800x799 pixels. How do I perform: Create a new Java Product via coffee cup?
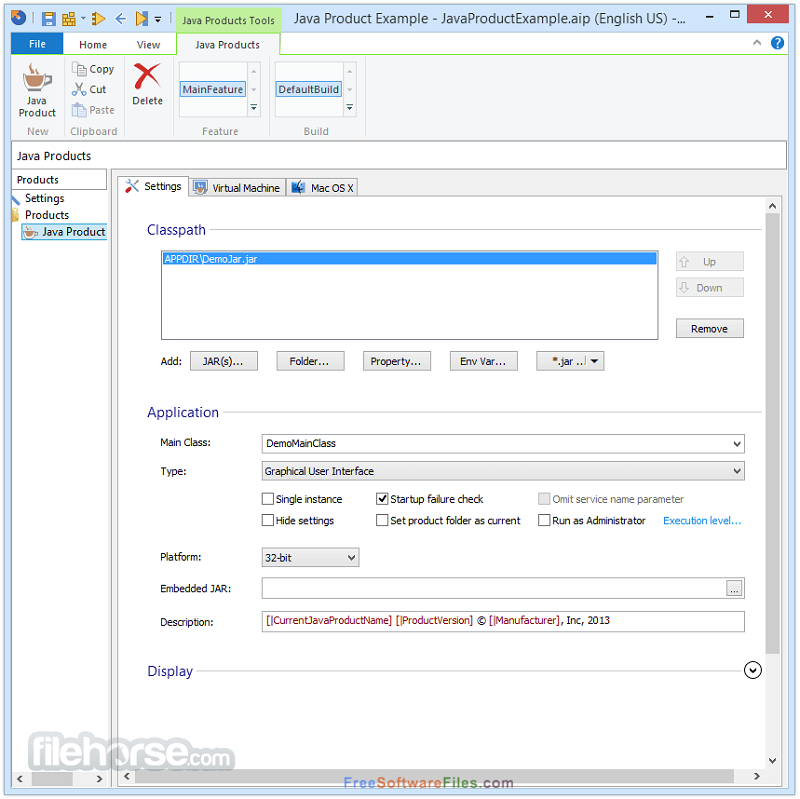pos(37,90)
